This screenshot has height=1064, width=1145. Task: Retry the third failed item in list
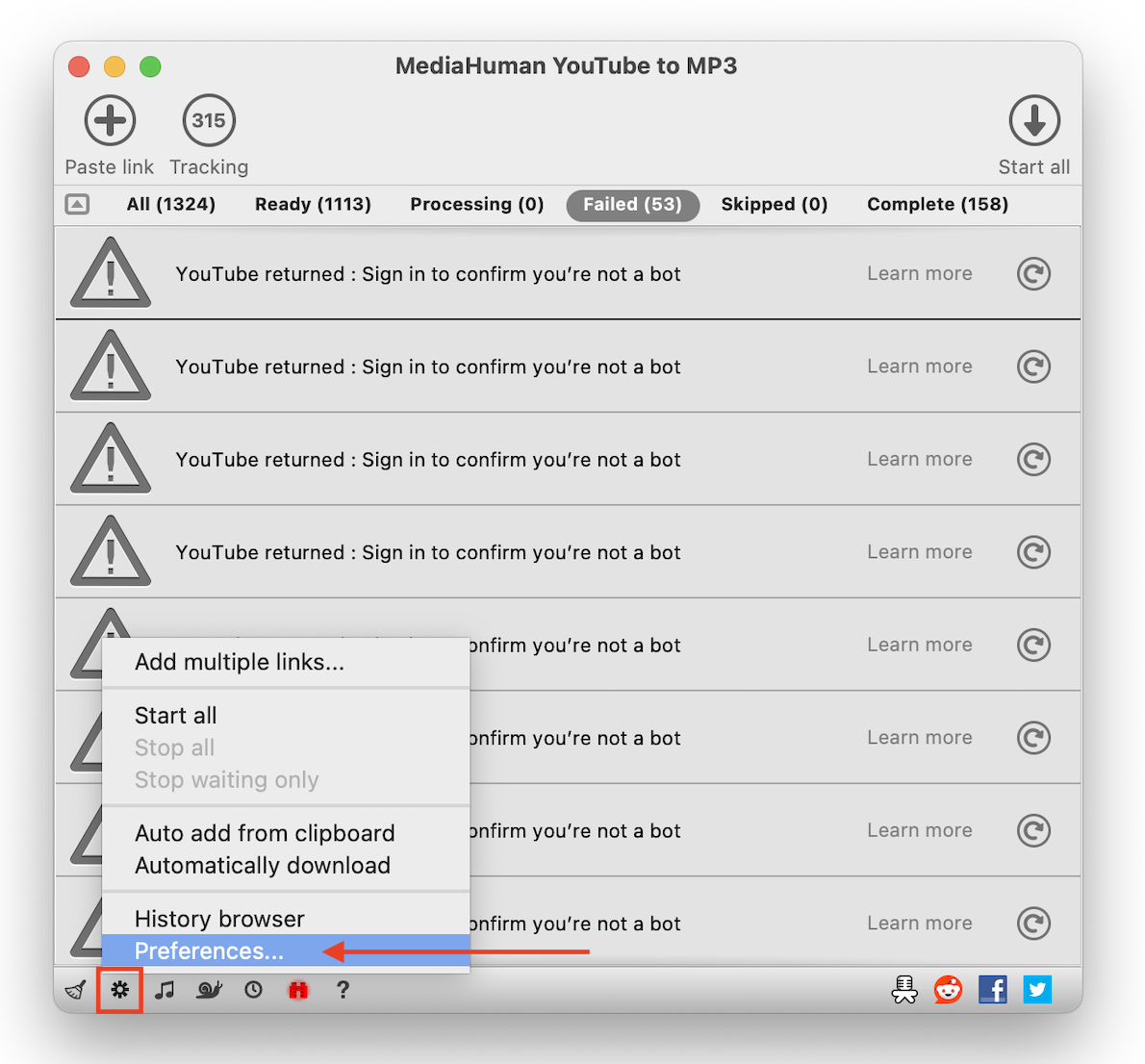click(1034, 459)
